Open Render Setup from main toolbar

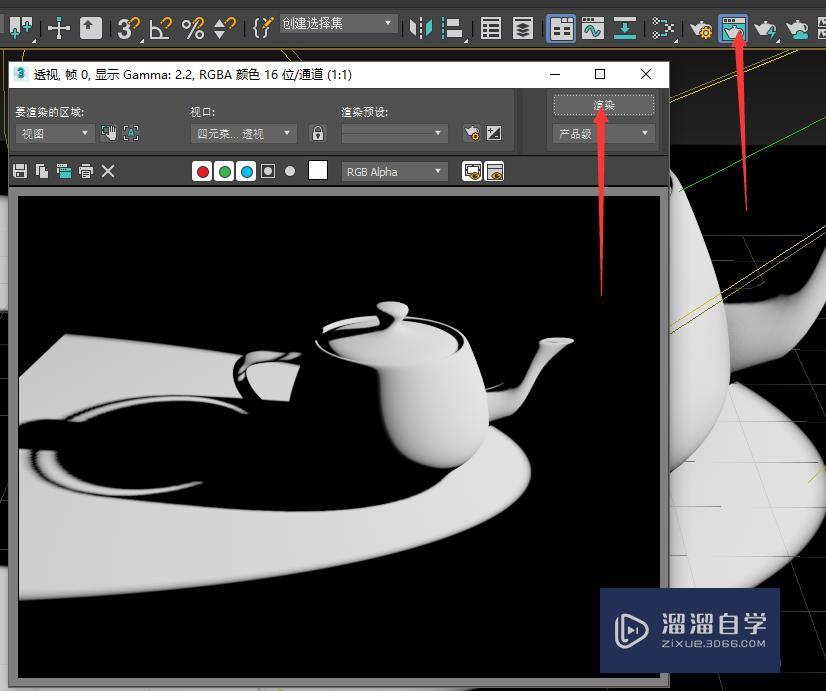[x=701, y=28]
